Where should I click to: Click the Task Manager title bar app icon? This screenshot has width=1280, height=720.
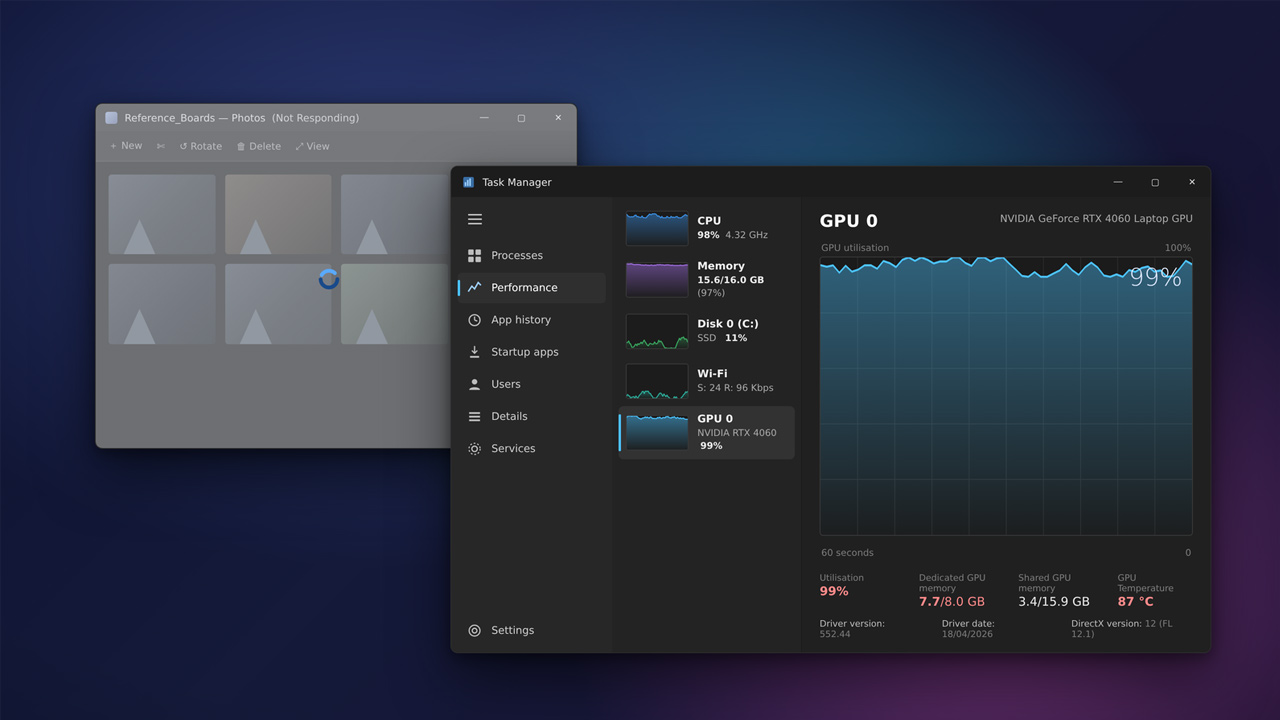pos(468,182)
